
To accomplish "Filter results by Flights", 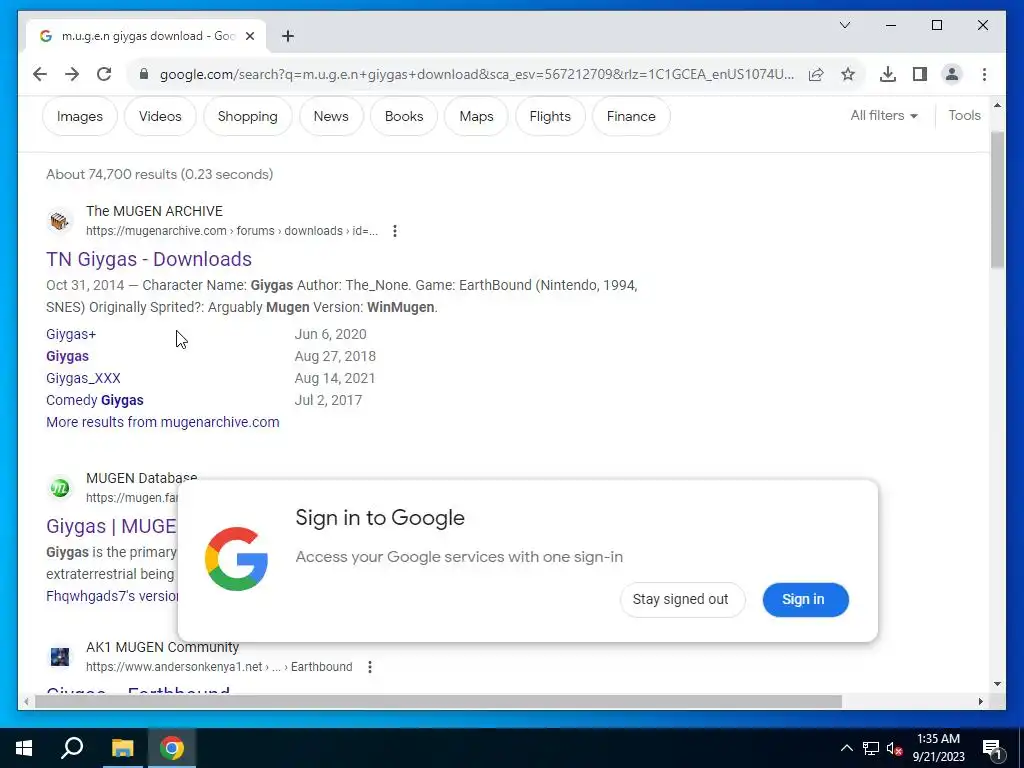I will click(550, 116).
